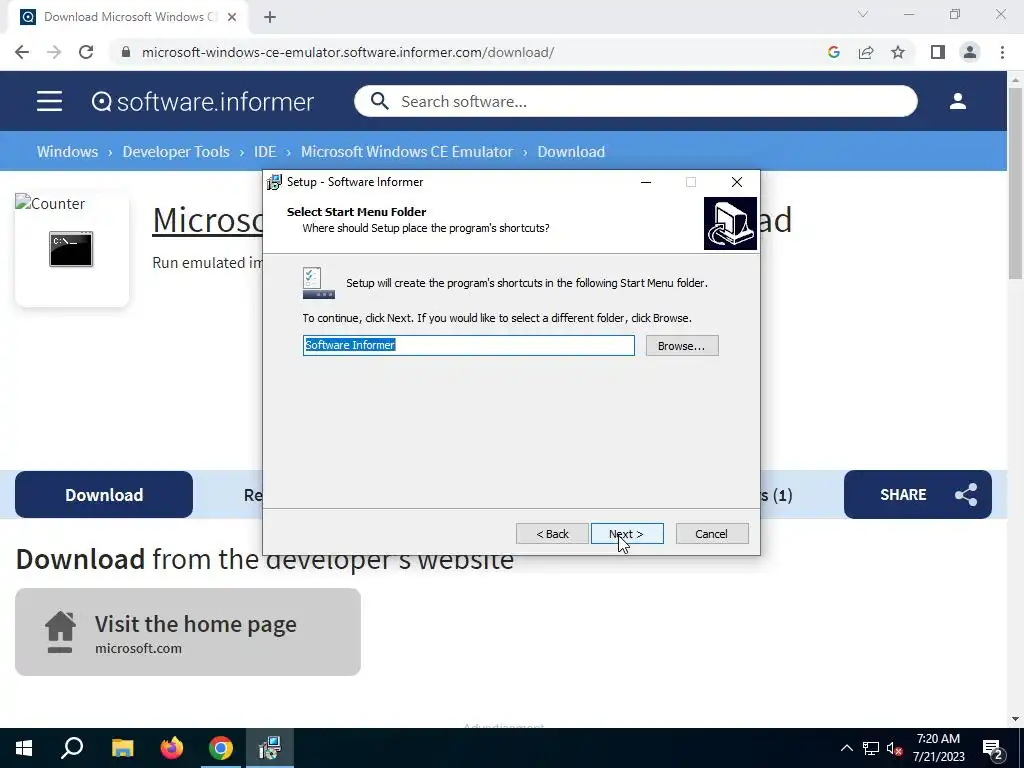Viewport: 1024px width, 768px height.
Task: Click the magnifier search icon in the search box
Action: coord(379,101)
